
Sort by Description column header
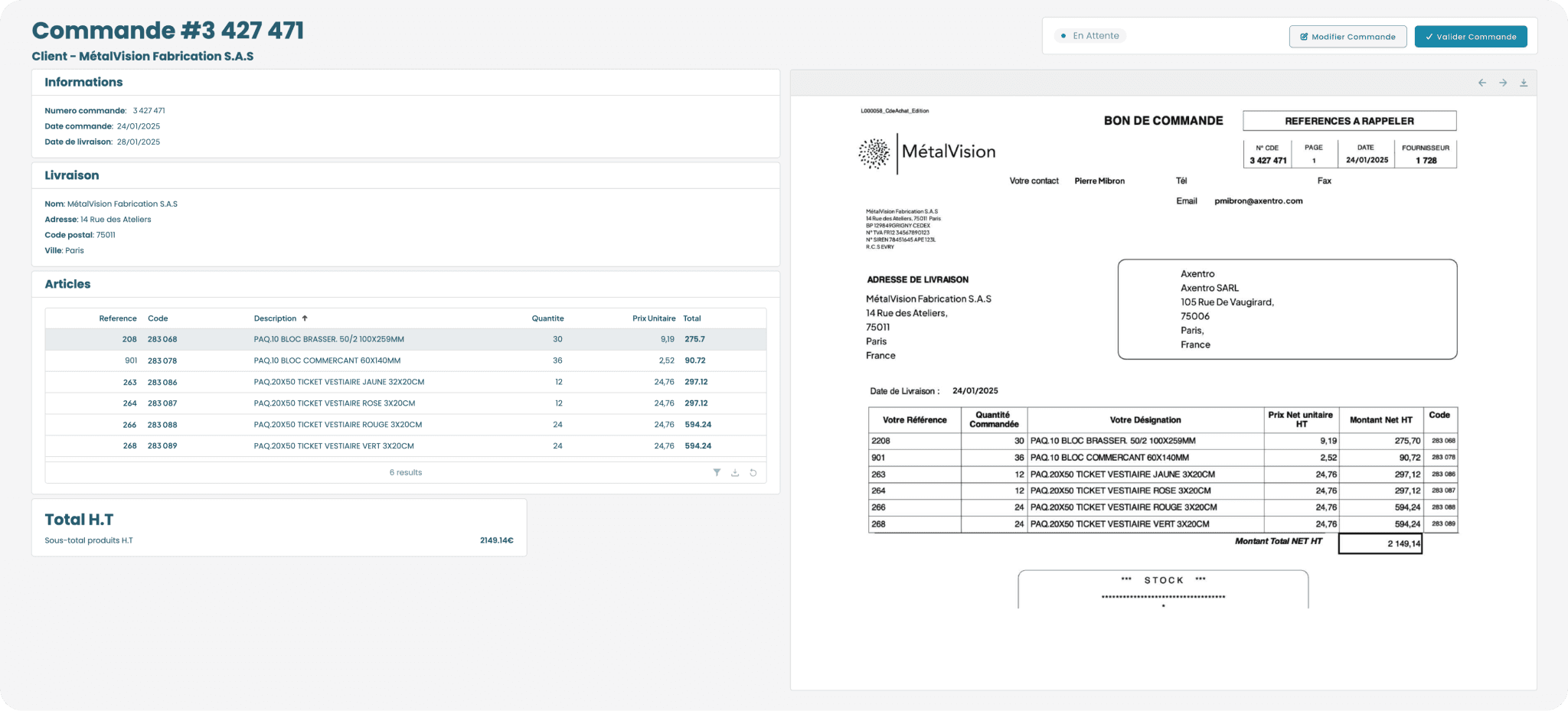280,318
